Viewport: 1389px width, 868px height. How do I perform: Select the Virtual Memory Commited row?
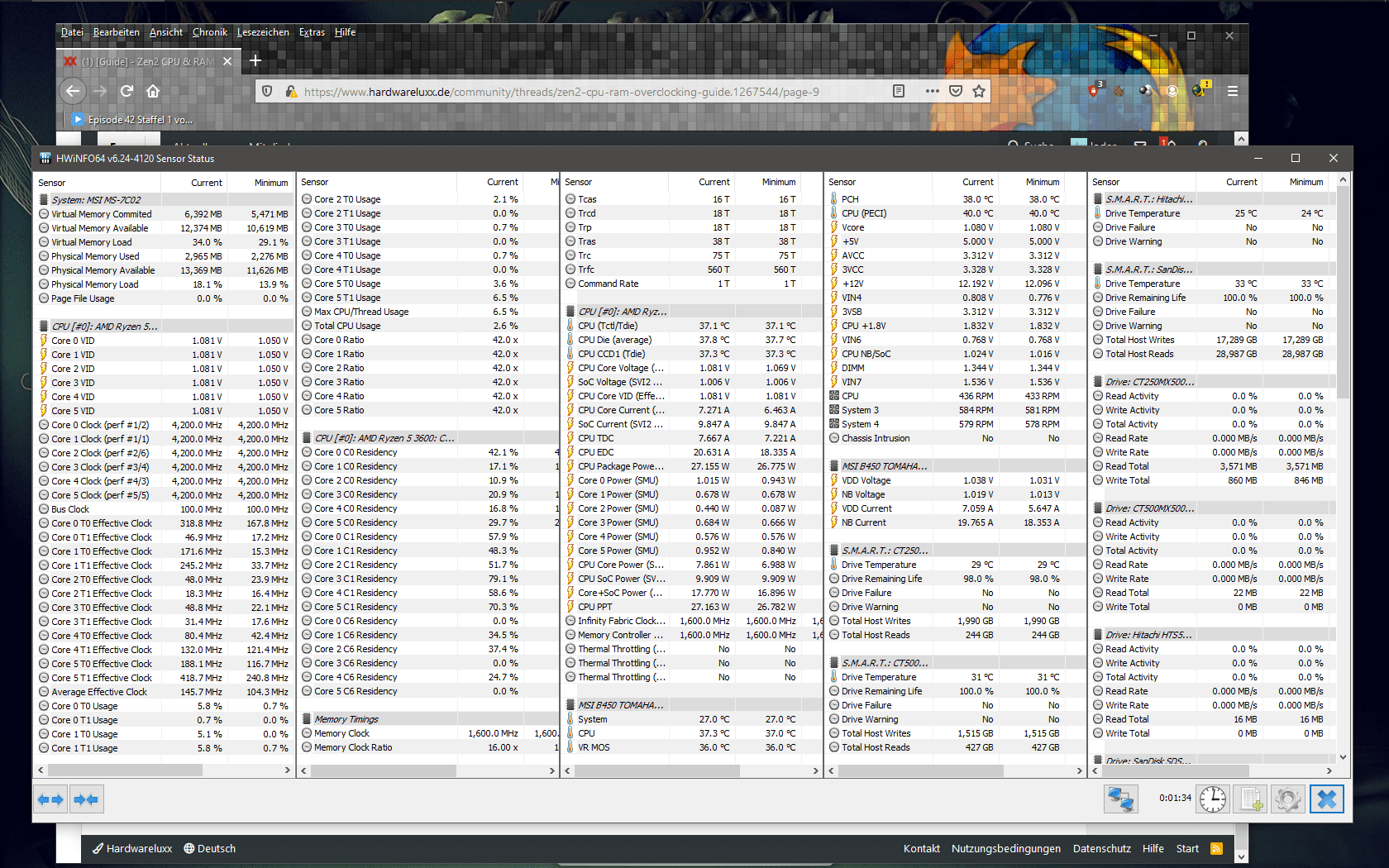(164, 213)
